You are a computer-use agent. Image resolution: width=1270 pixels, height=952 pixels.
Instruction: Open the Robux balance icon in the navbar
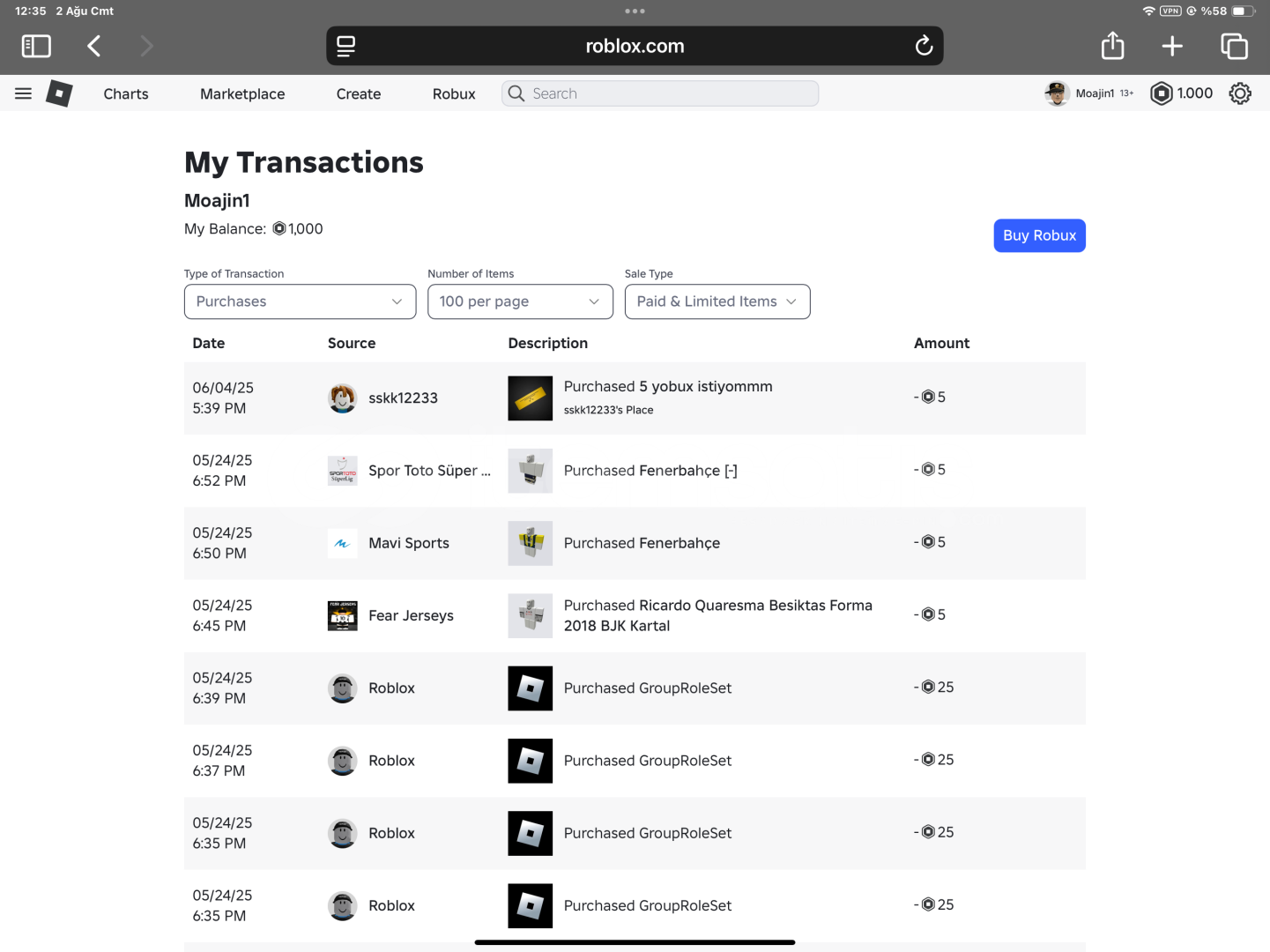pos(1162,93)
